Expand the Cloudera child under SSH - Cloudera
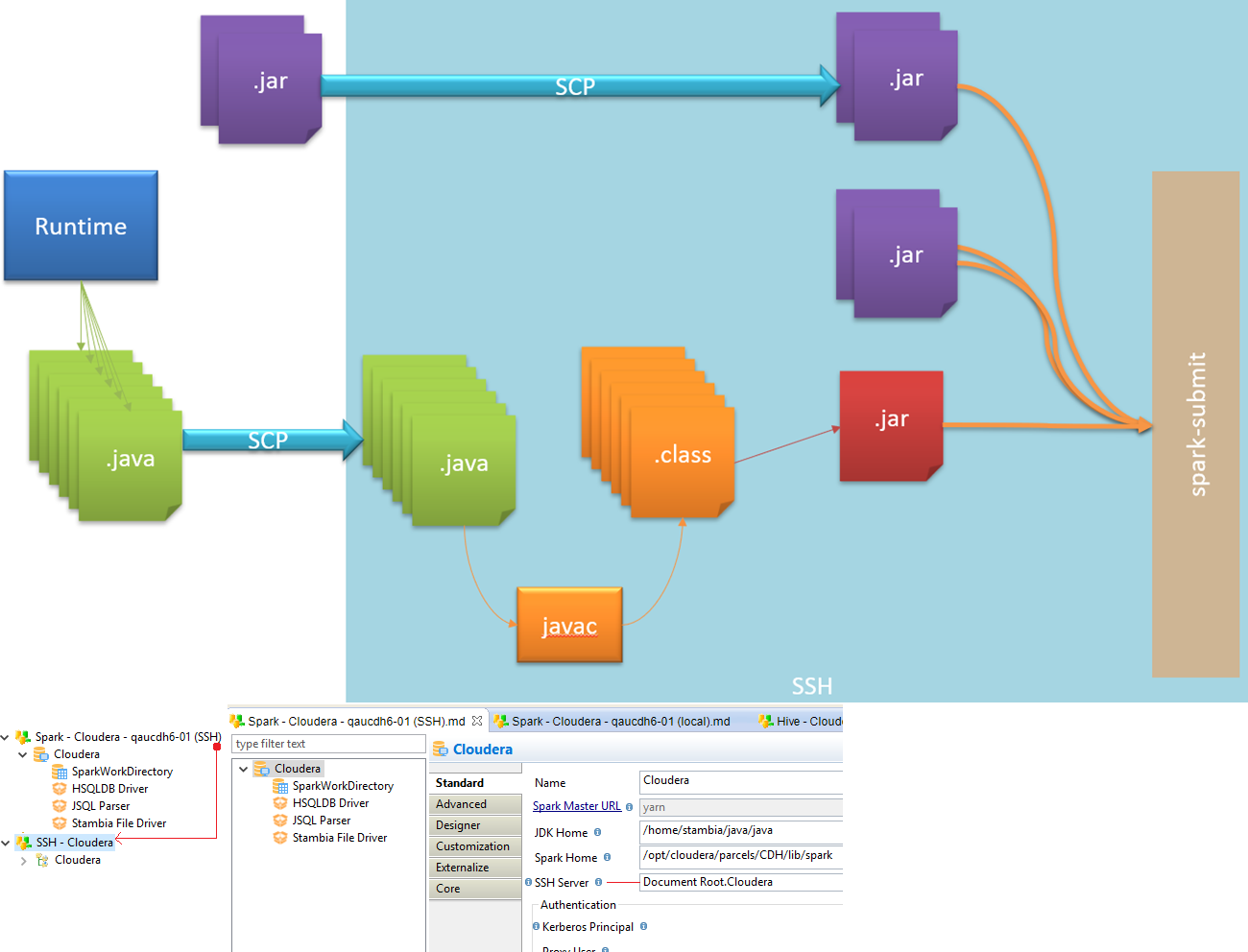The height and width of the screenshot is (952, 1248). pos(23,861)
